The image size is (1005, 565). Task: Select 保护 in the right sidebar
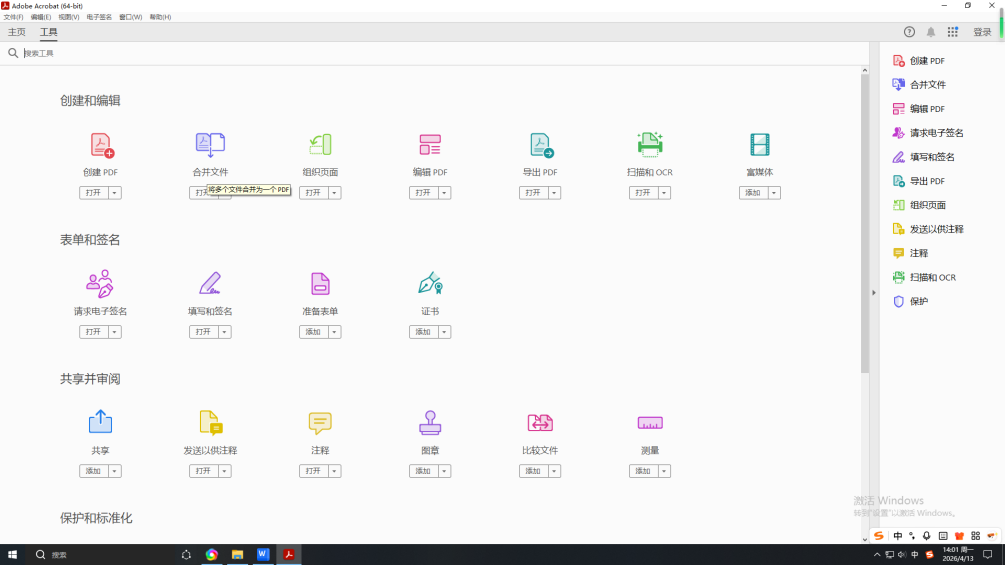click(918, 301)
